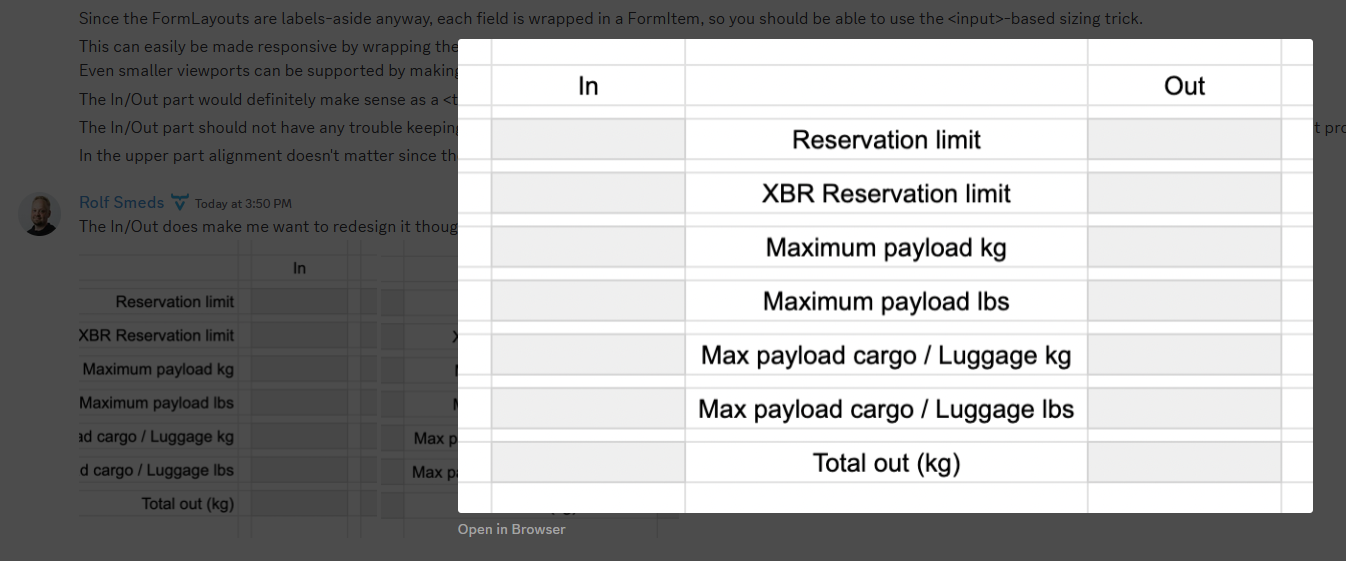
Task: Click the Vaadin role badge beside Rolf Smeds
Action: 180,202
